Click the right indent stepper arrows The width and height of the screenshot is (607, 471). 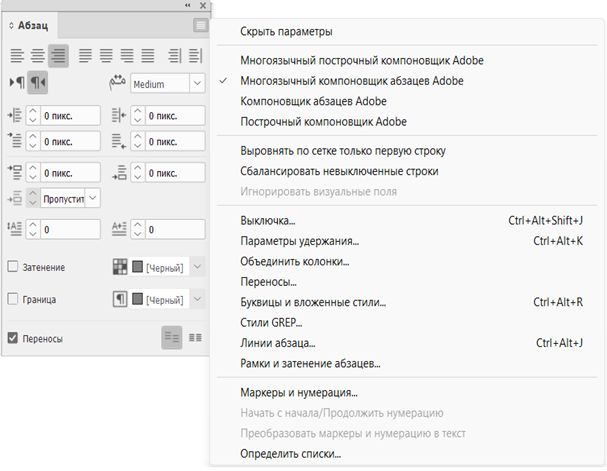coord(137,115)
